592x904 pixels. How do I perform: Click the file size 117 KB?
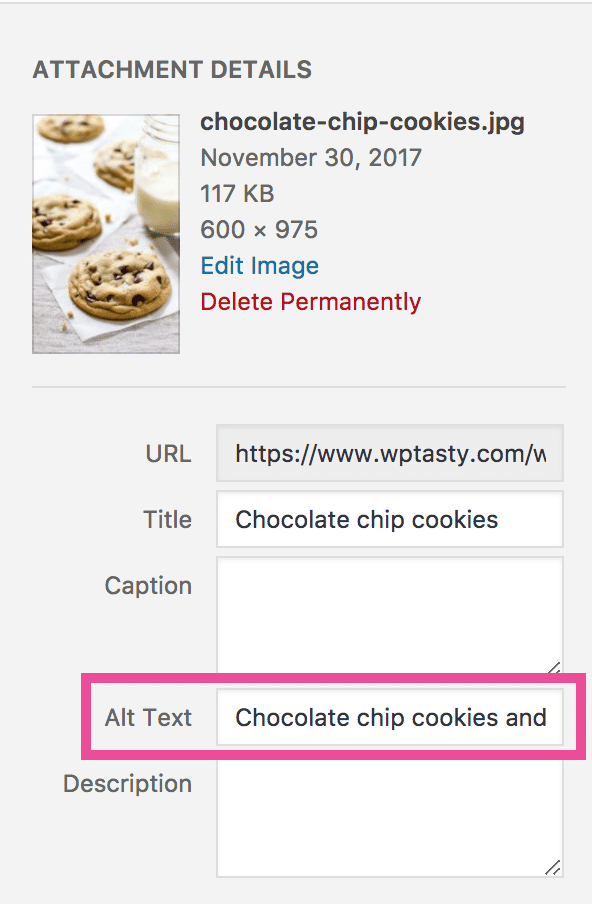pos(237,193)
